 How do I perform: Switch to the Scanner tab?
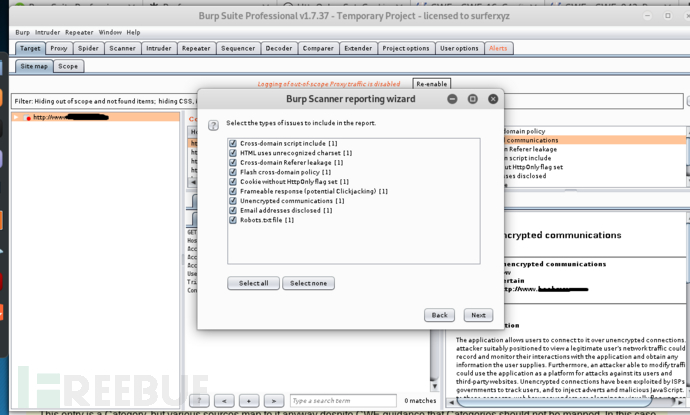click(x=122, y=48)
